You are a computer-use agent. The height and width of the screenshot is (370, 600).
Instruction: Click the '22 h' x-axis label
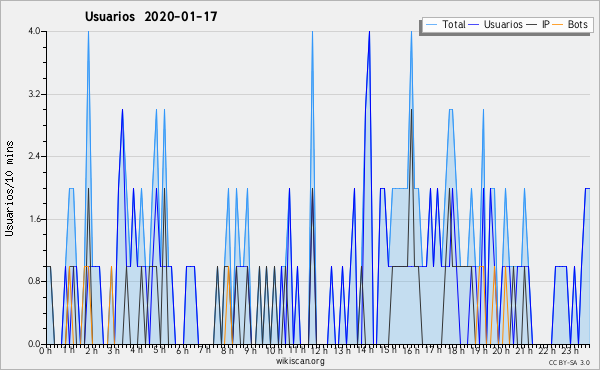[547, 351]
